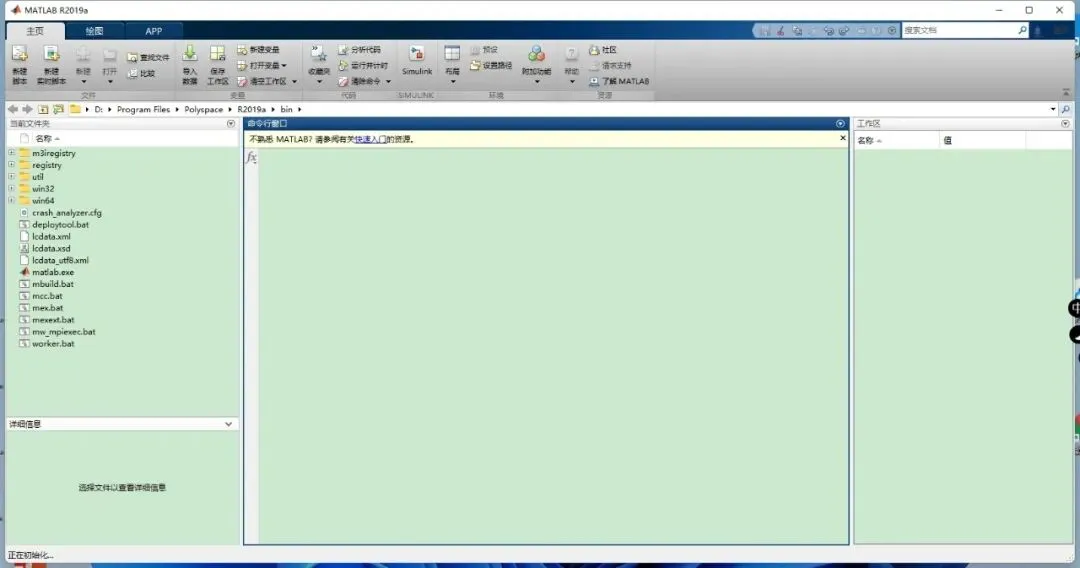Click the 了解 MATLAB (Learn MATLAB) button
Image resolution: width=1080 pixels, height=568 pixels.
click(619, 81)
